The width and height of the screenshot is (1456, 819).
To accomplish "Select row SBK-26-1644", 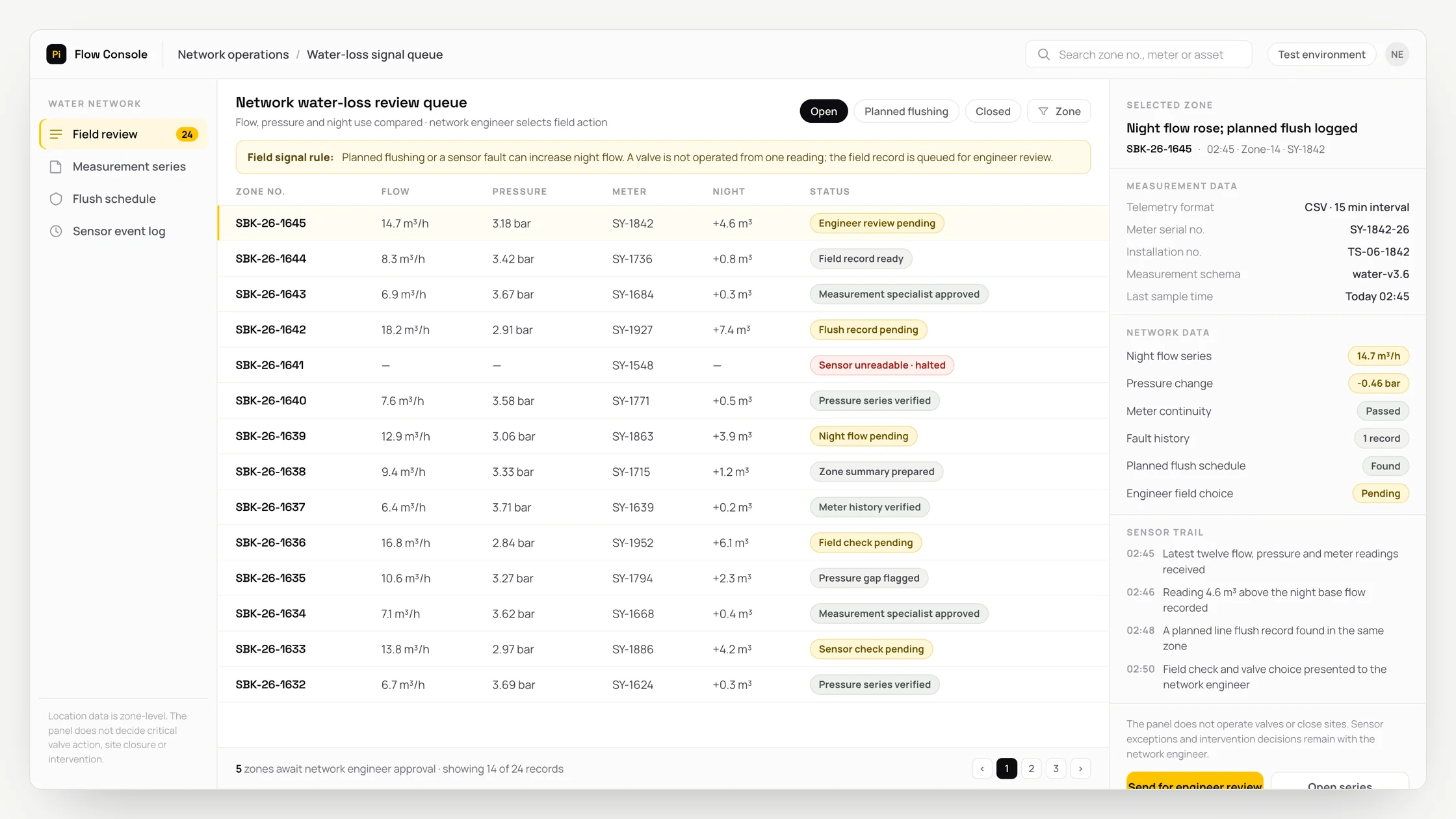I will click(663, 259).
